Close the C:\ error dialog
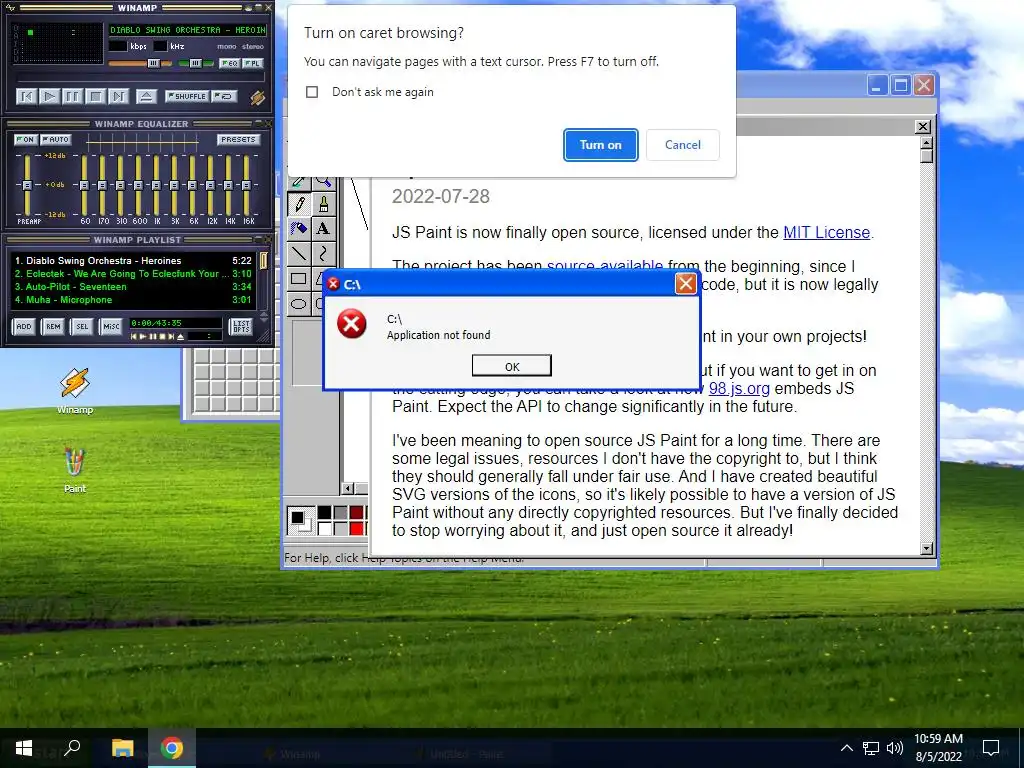 coord(685,284)
